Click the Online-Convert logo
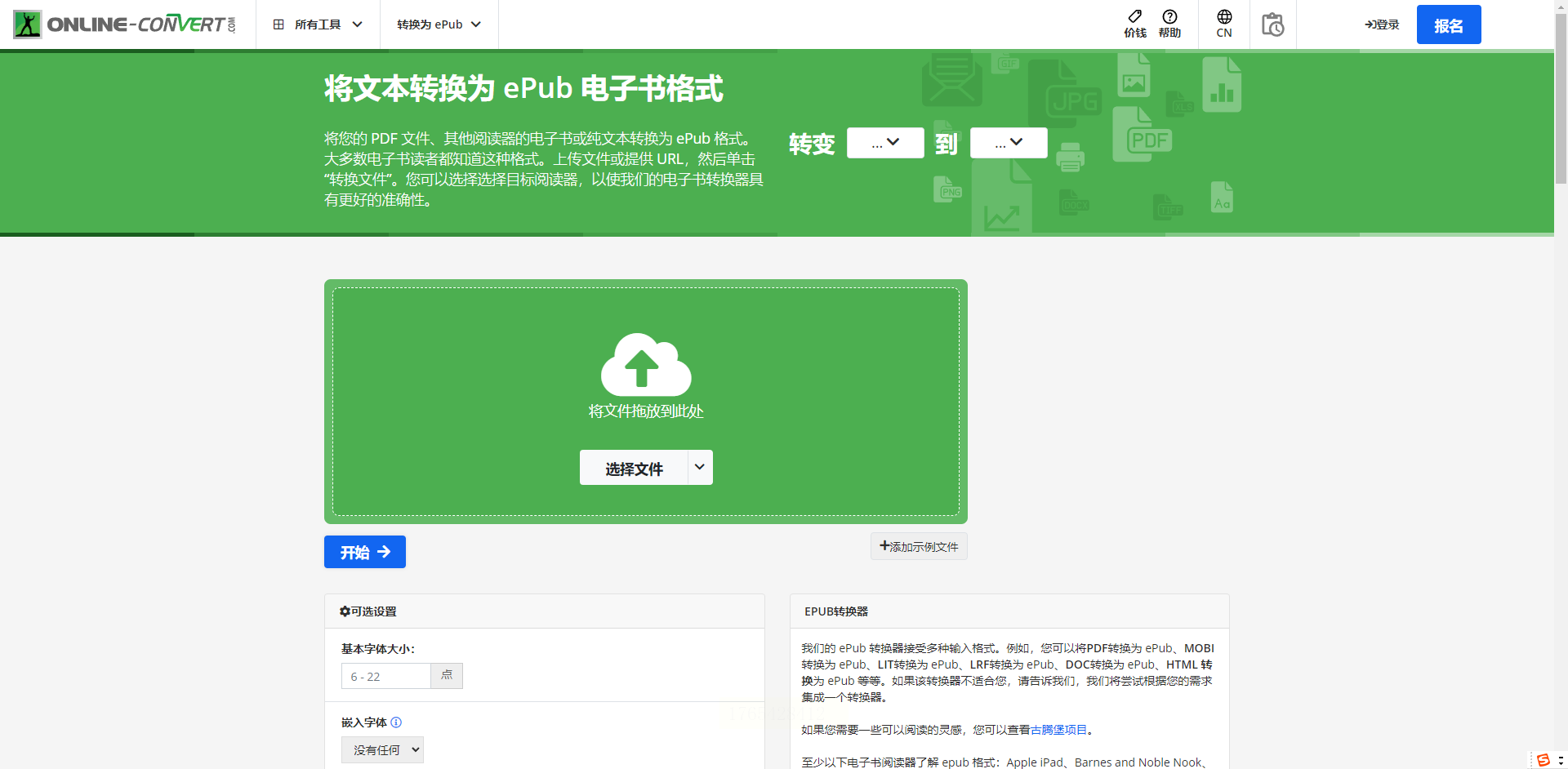Image resolution: width=1568 pixels, height=769 pixels. click(124, 24)
